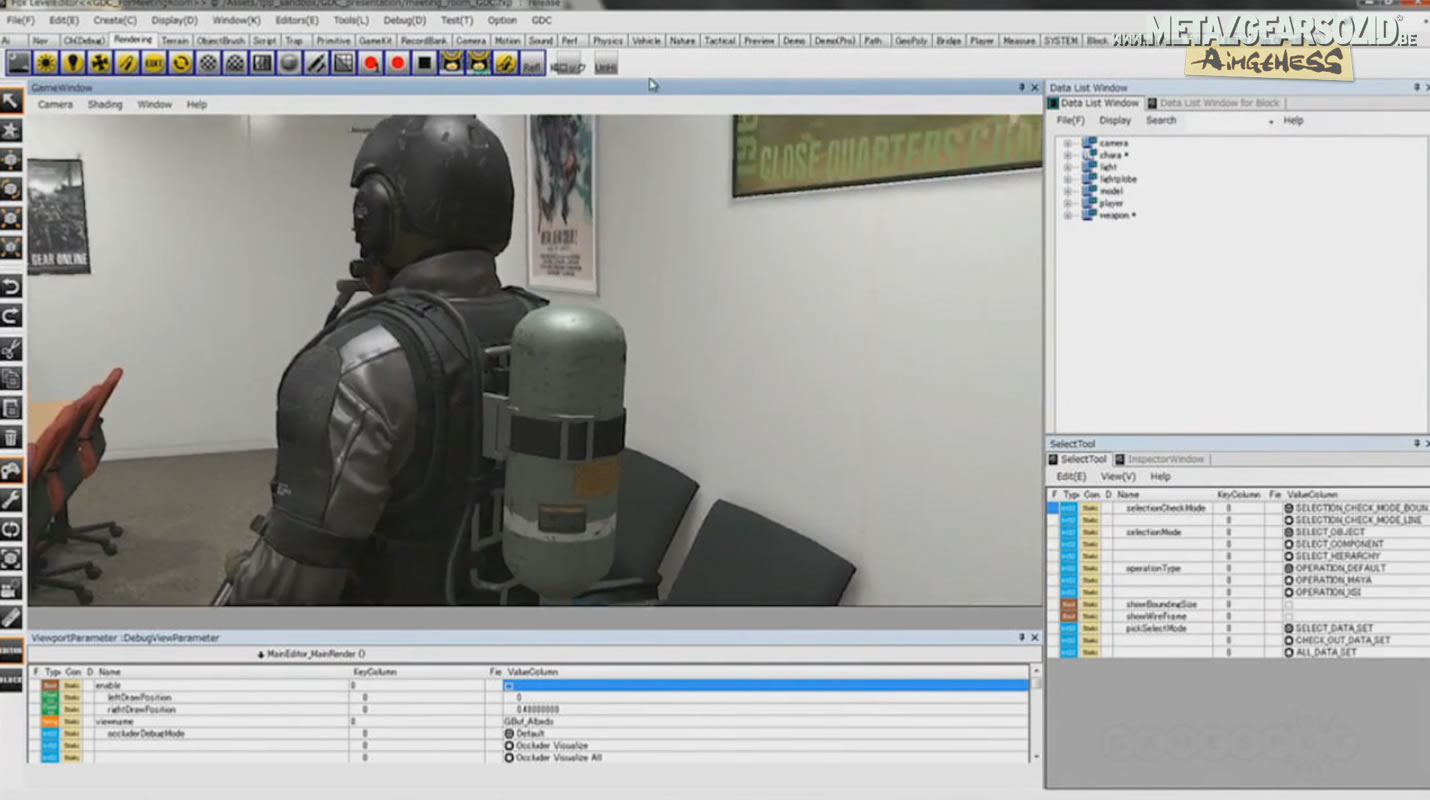Select SELECT_COMPONENT radio option
1430x800 pixels.
point(1289,544)
